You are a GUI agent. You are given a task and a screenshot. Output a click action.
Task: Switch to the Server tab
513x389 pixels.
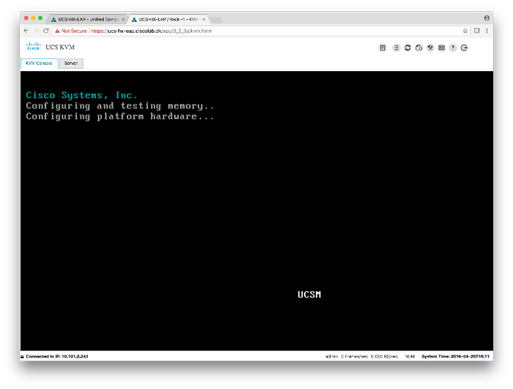click(x=71, y=63)
